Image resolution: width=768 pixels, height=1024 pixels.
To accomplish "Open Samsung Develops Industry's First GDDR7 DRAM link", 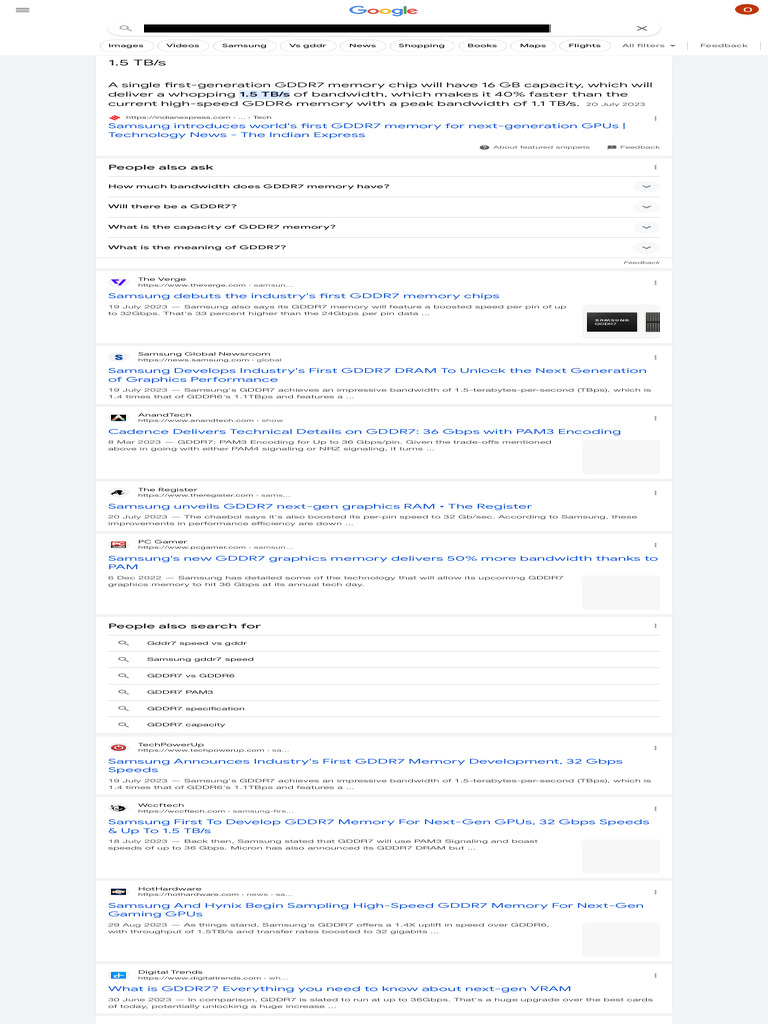I will [377, 375].
